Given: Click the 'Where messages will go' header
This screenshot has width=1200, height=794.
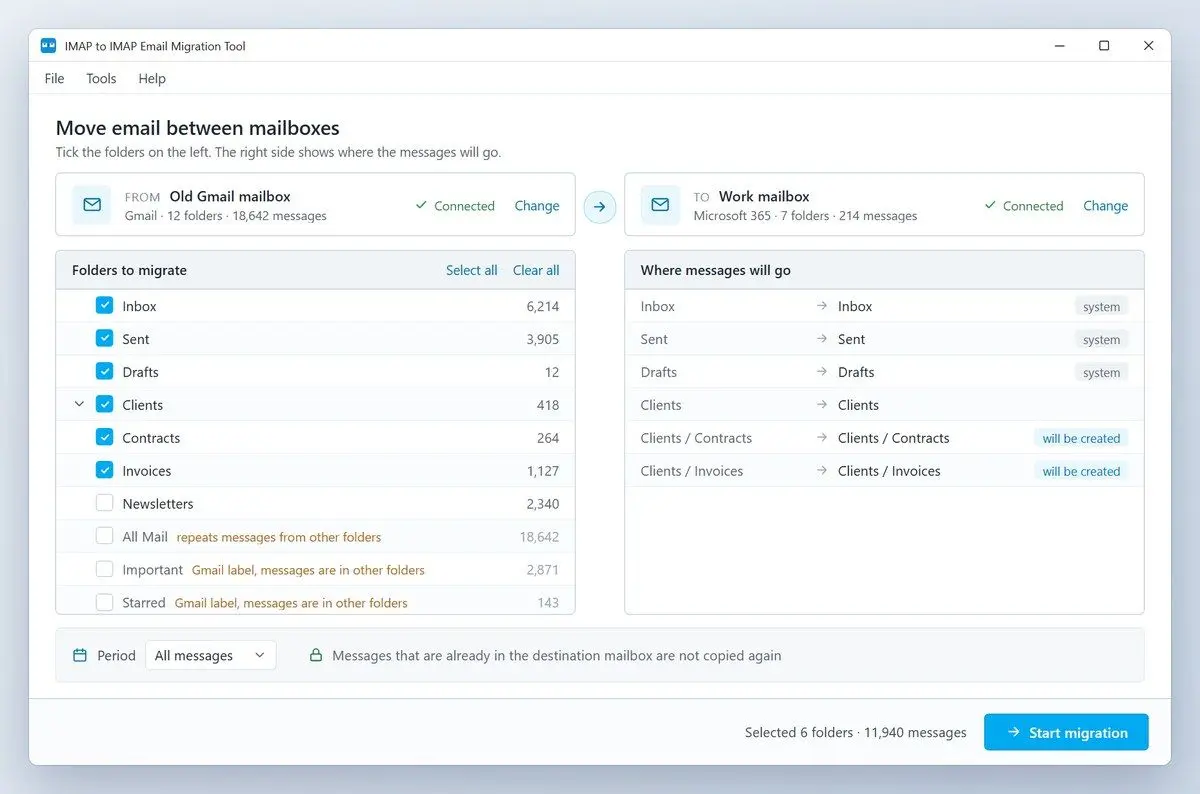Looking at the screenshot, I should pyautogui.click(x=715, y=270).
